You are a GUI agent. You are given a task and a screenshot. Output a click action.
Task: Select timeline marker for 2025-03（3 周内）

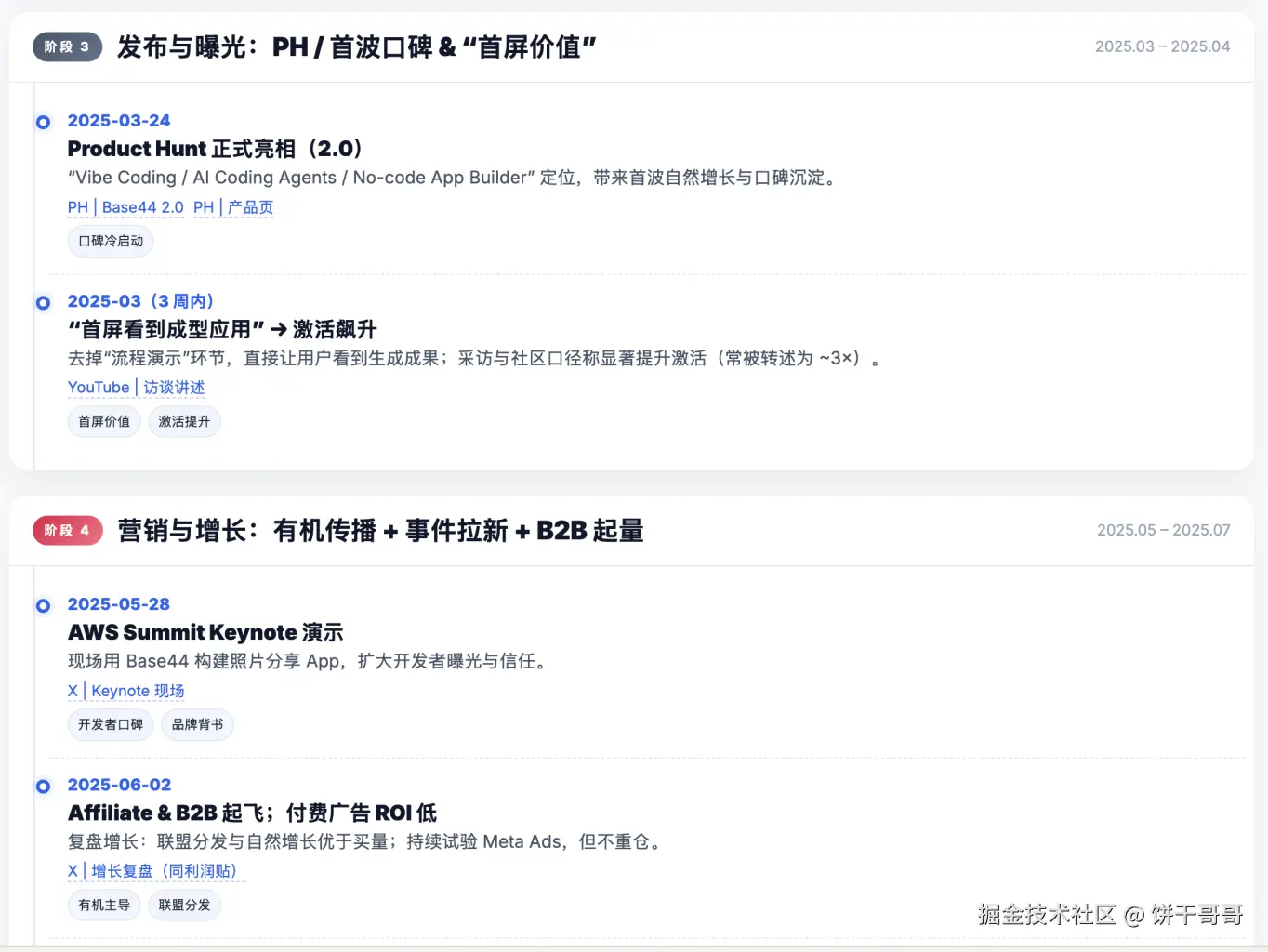click(x=43, y=302)
